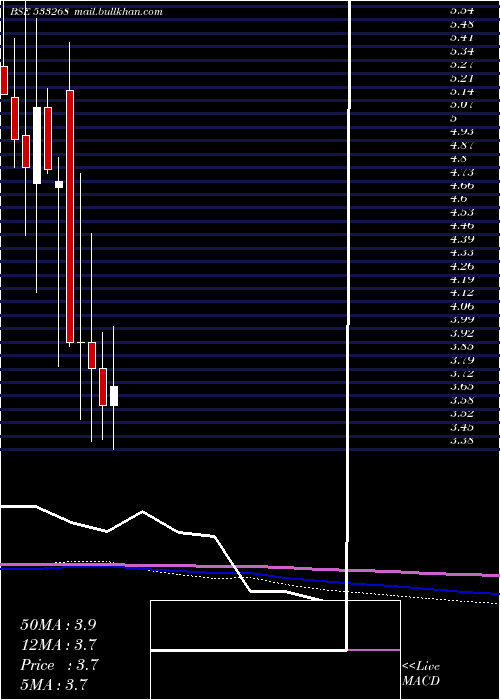Image resolution: width=500 pixels, height=700 pixels.
Task: Select the 5MA : 3.7 readout
Action: click(x=54, y=684)
